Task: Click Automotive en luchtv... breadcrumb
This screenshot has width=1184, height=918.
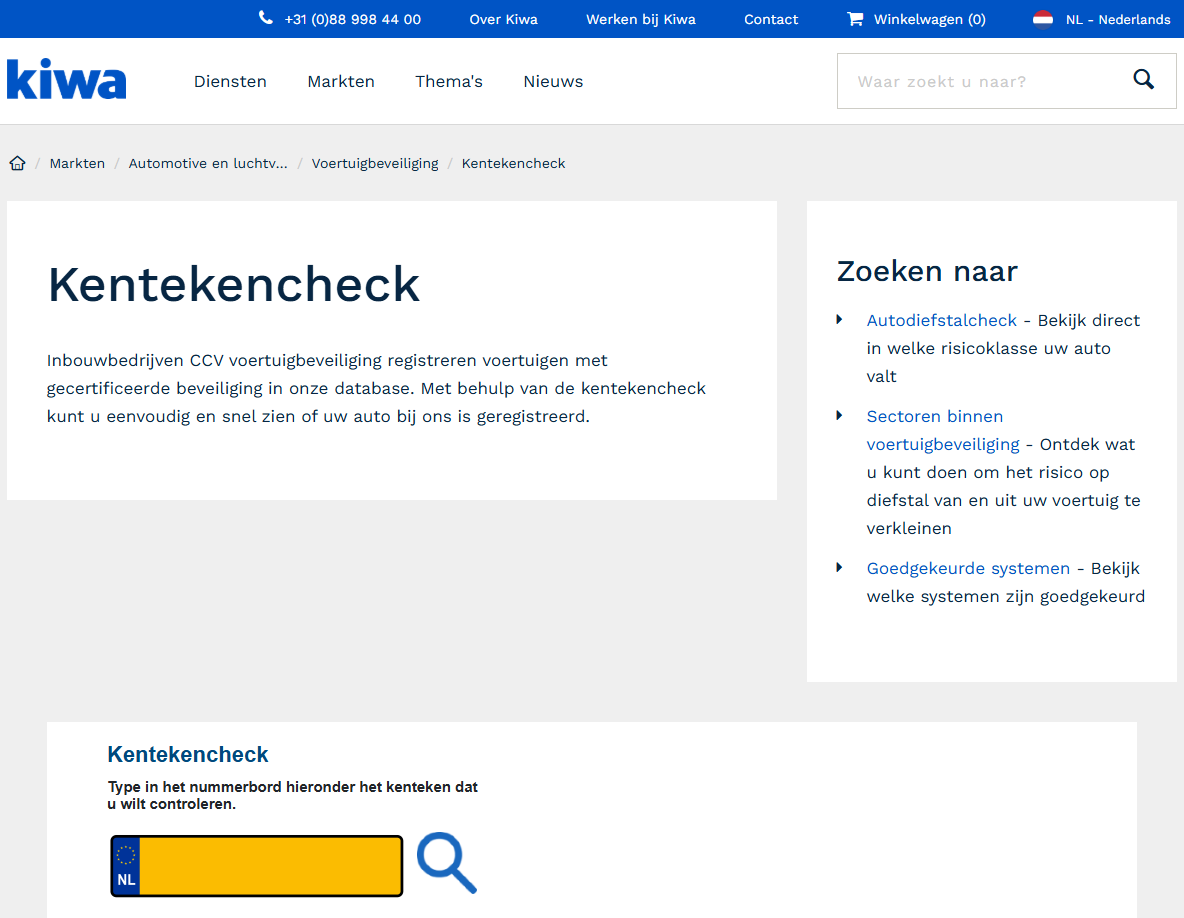Action: pos(208,163)
